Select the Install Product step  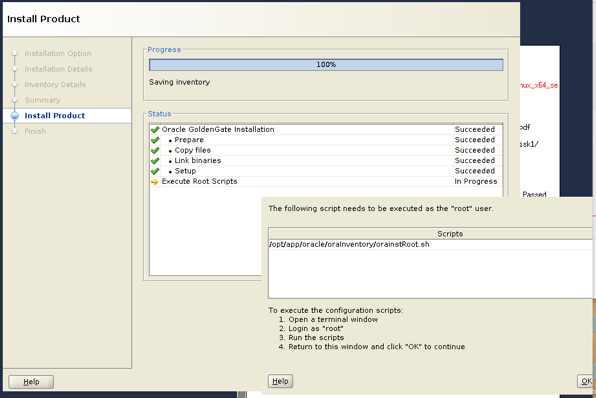(55, 116)
